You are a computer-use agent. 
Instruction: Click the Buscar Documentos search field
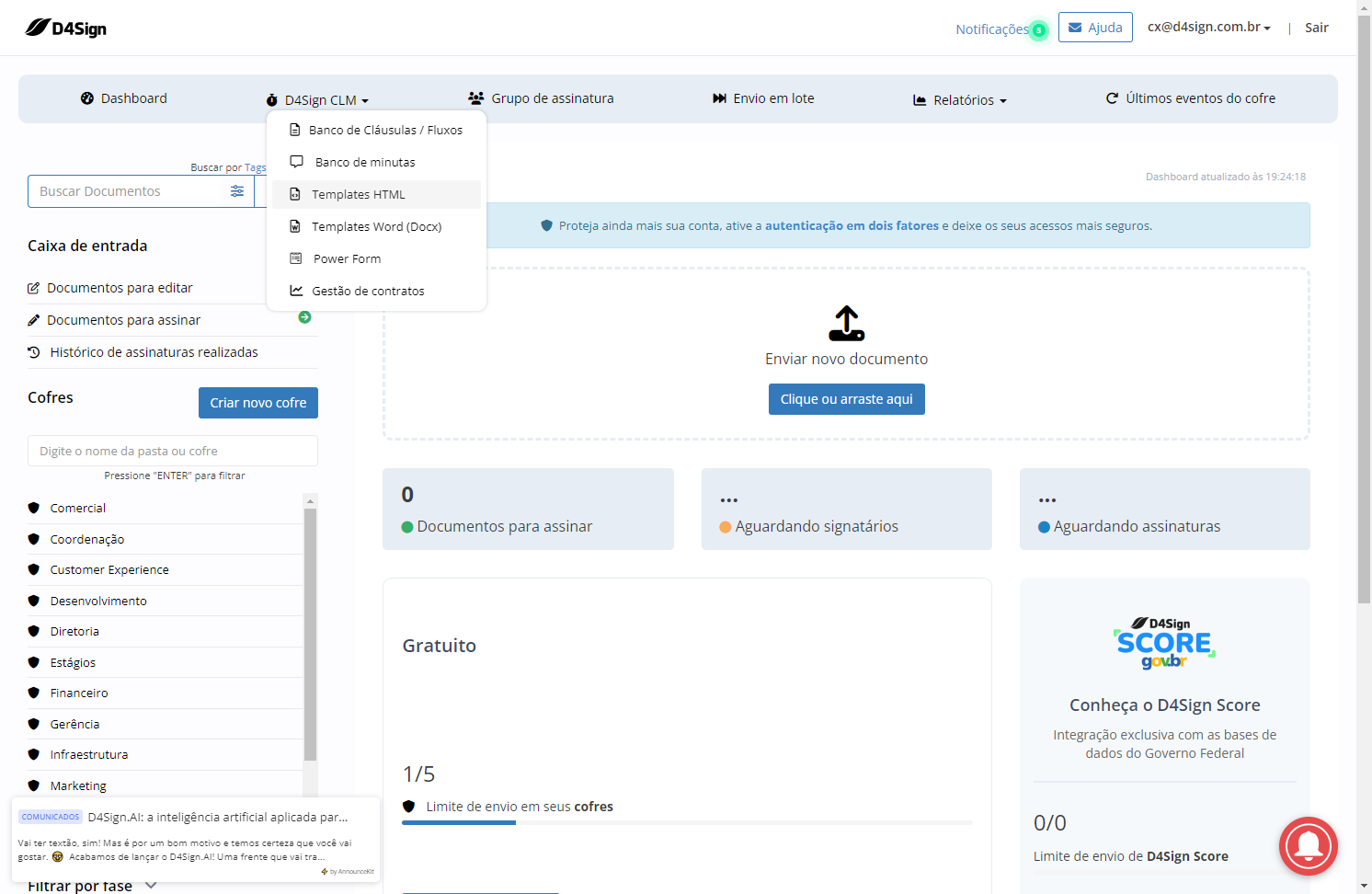[129, 191]
